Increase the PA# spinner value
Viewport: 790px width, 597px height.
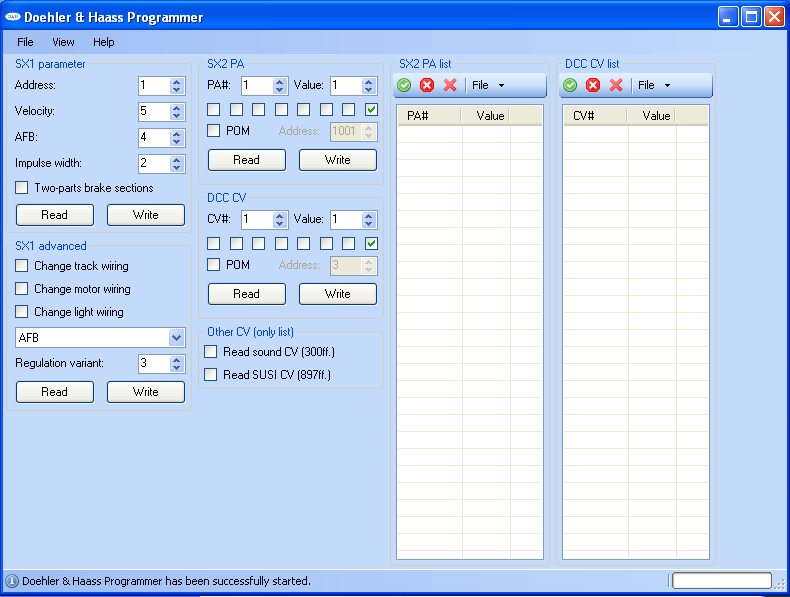tap(280, 82)
